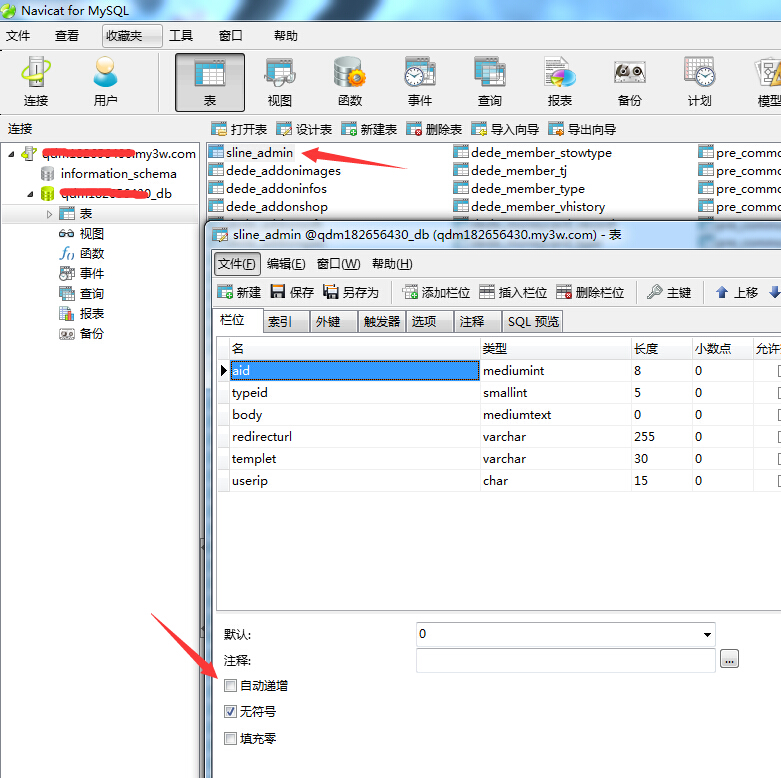Click the 添加栏位 (Add Field) button

[436, 292]
